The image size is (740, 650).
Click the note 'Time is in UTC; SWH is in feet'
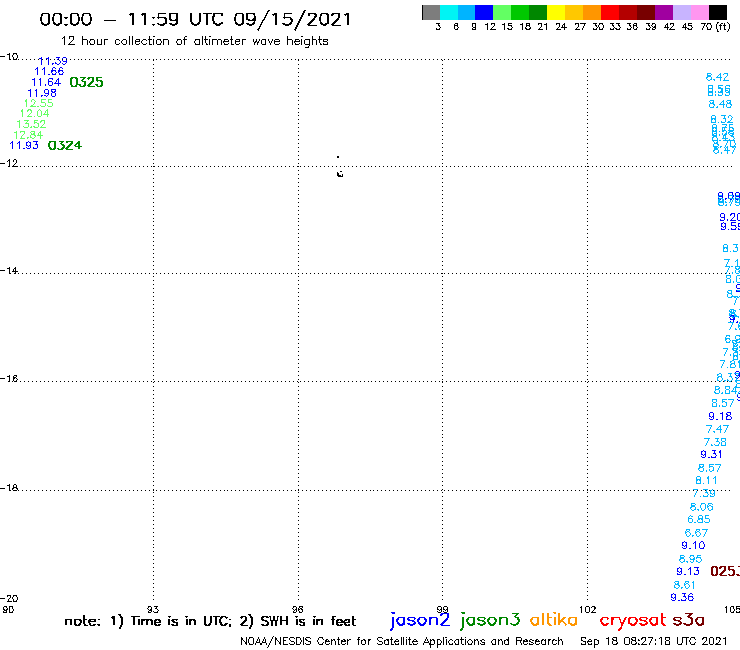point(210,621)
